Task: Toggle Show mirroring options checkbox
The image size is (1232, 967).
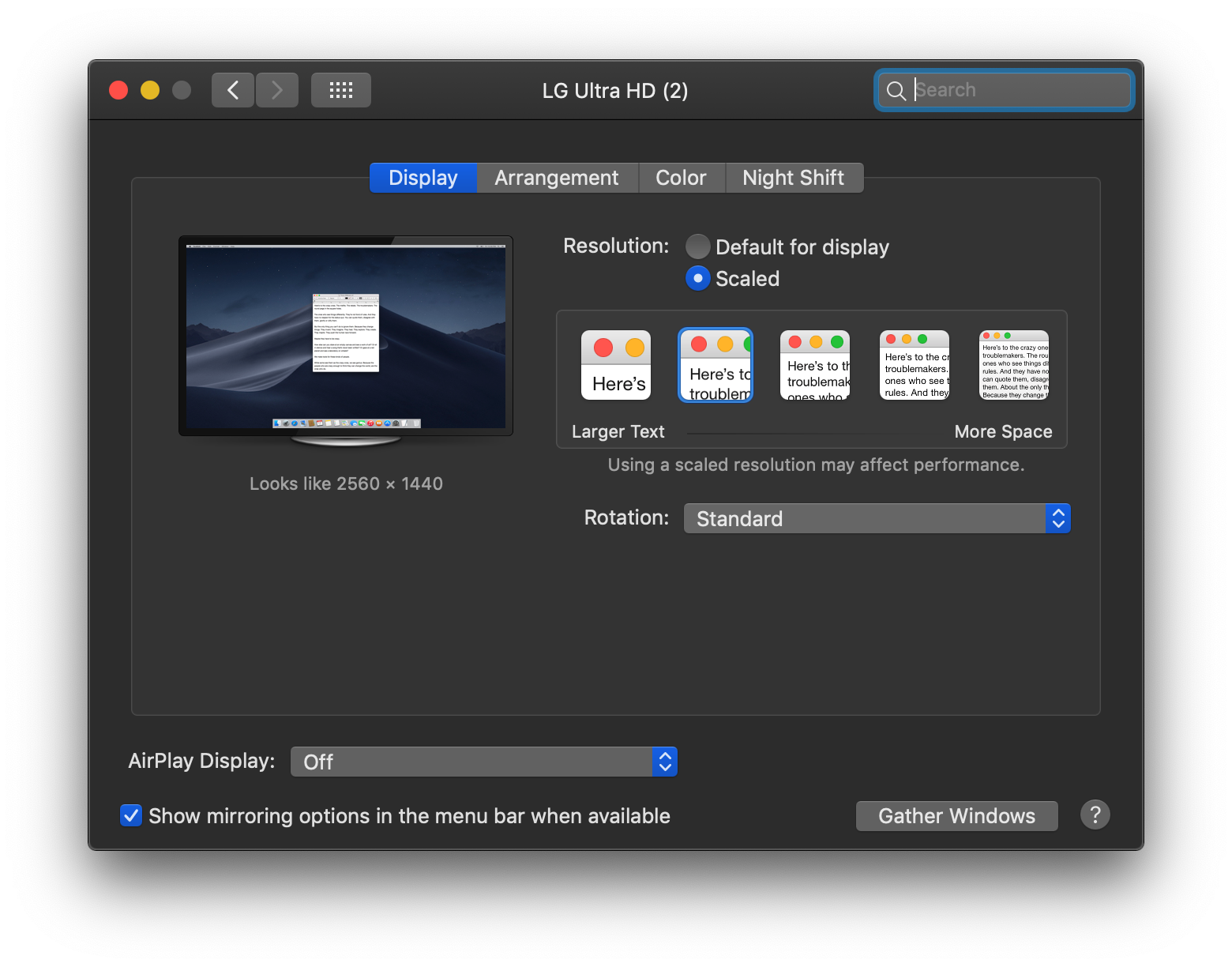Action: click(131, 815)
